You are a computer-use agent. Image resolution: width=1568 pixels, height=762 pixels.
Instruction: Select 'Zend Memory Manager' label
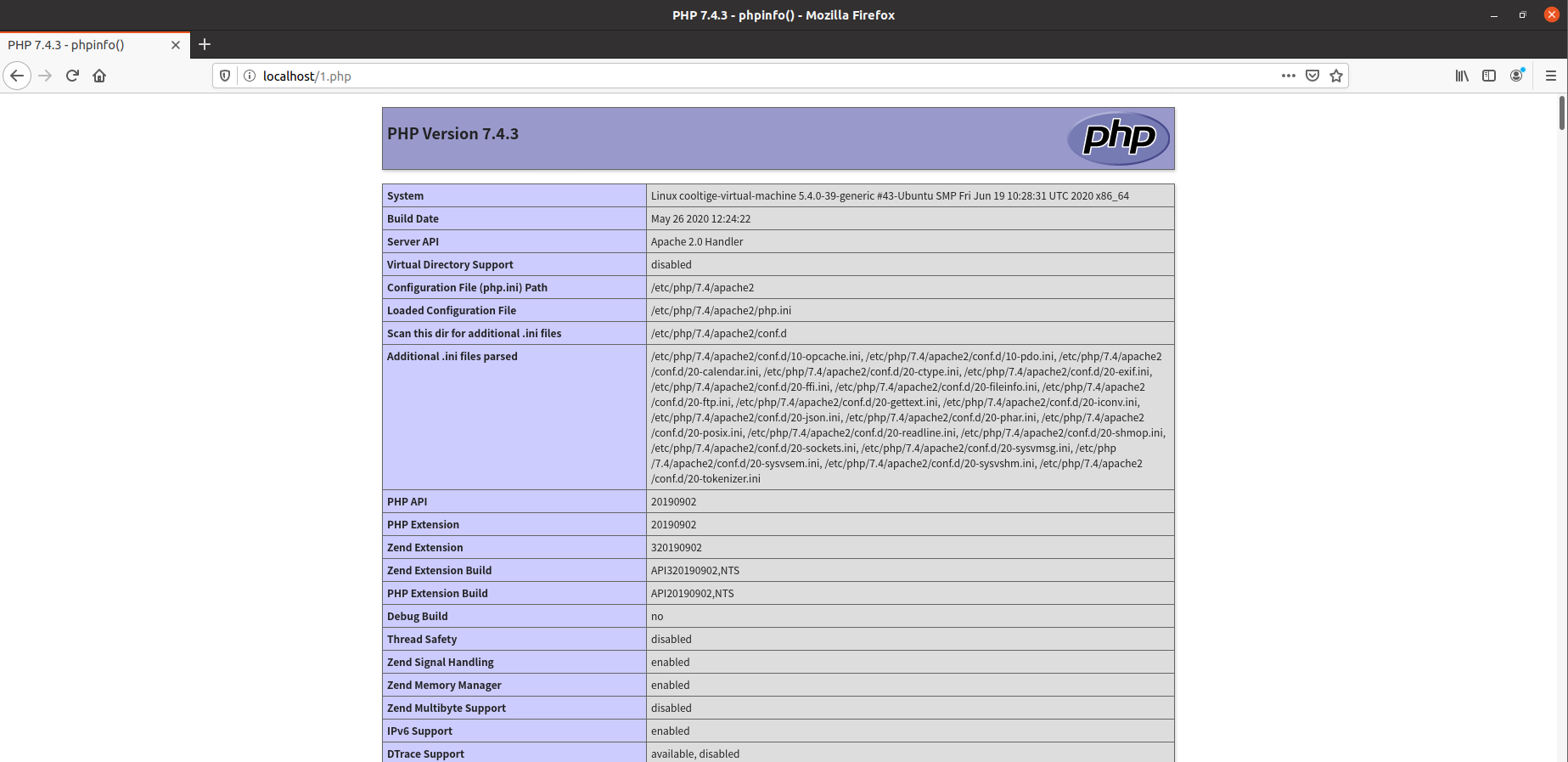444,685
